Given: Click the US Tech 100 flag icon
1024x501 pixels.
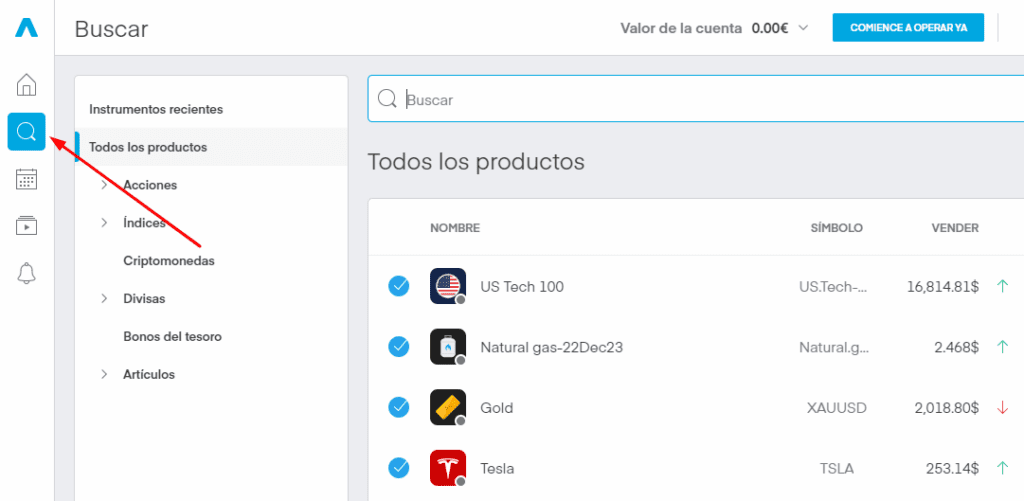Looking at the screenshot, I should click(x=448, y=286).
